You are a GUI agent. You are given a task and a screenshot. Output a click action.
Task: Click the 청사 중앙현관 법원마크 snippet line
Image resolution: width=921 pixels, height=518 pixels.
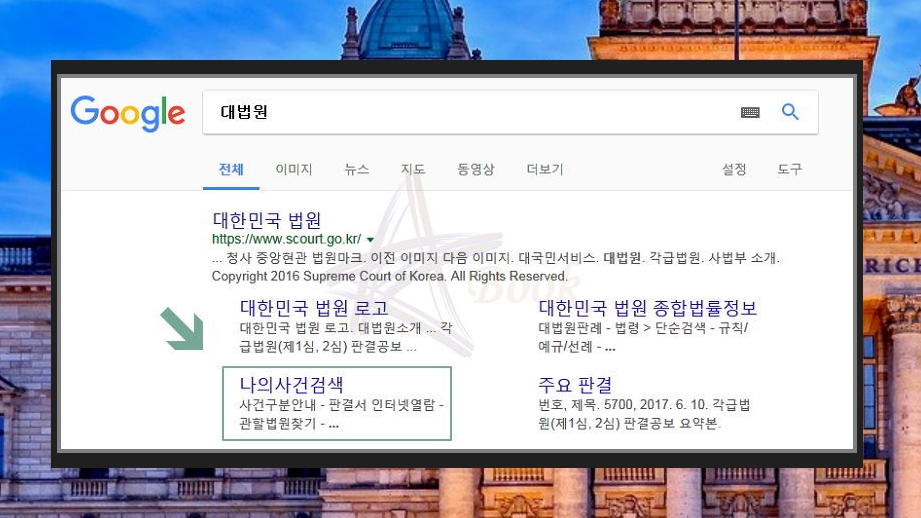[496, 258]
